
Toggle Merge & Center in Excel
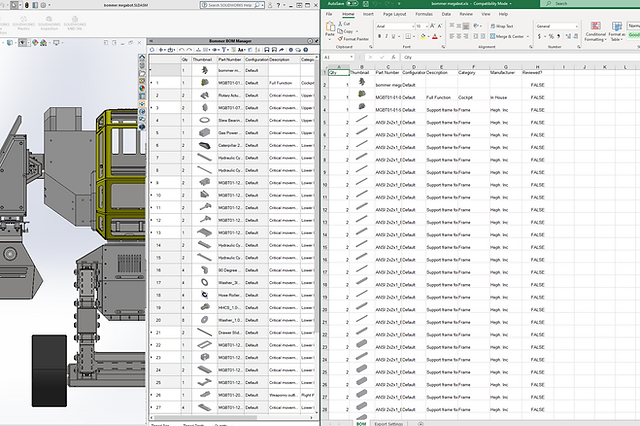point(507,36)
